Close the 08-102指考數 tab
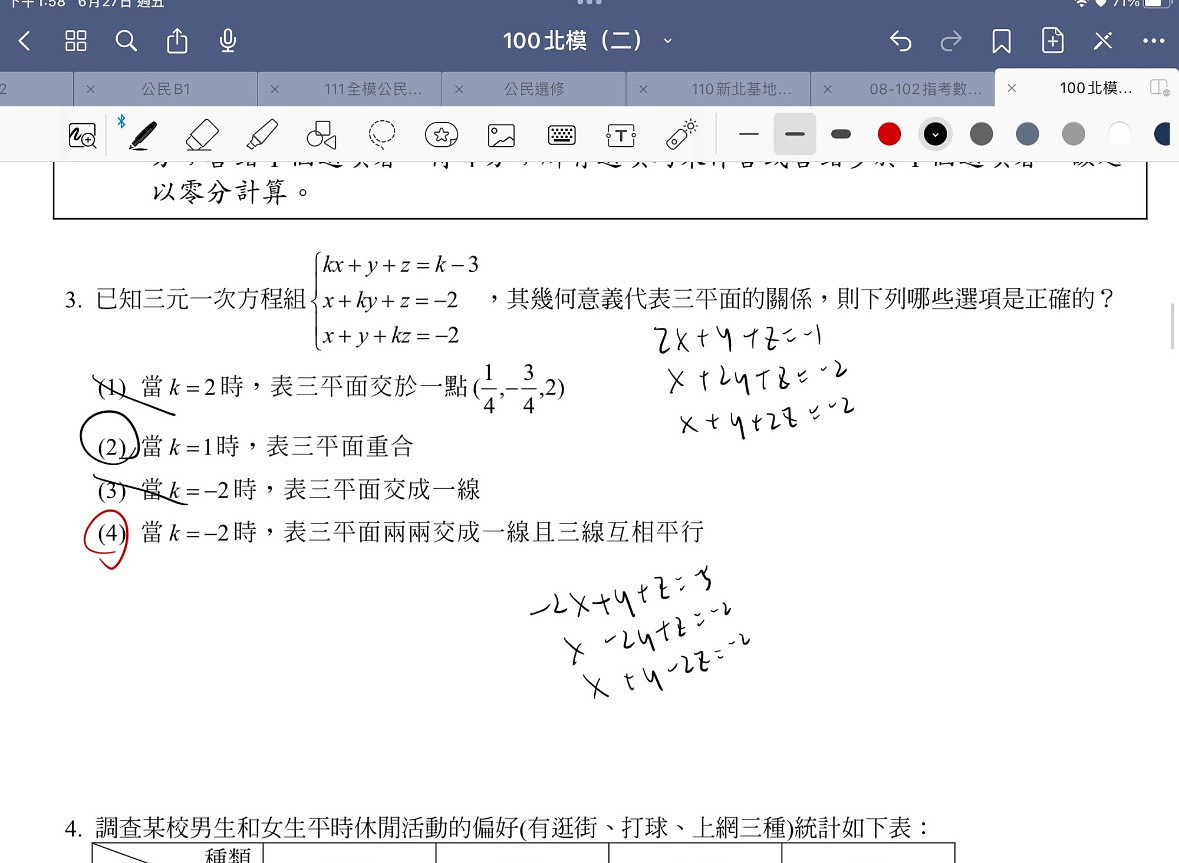 (827, 89)
